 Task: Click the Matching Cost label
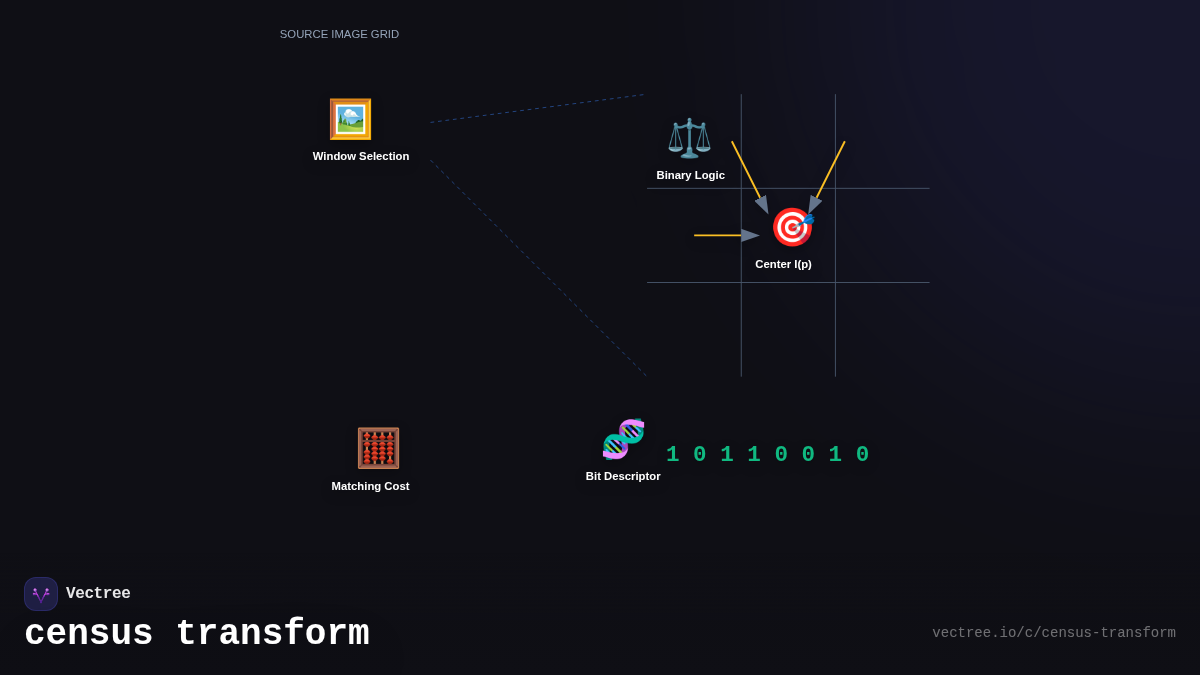point(370,486)
